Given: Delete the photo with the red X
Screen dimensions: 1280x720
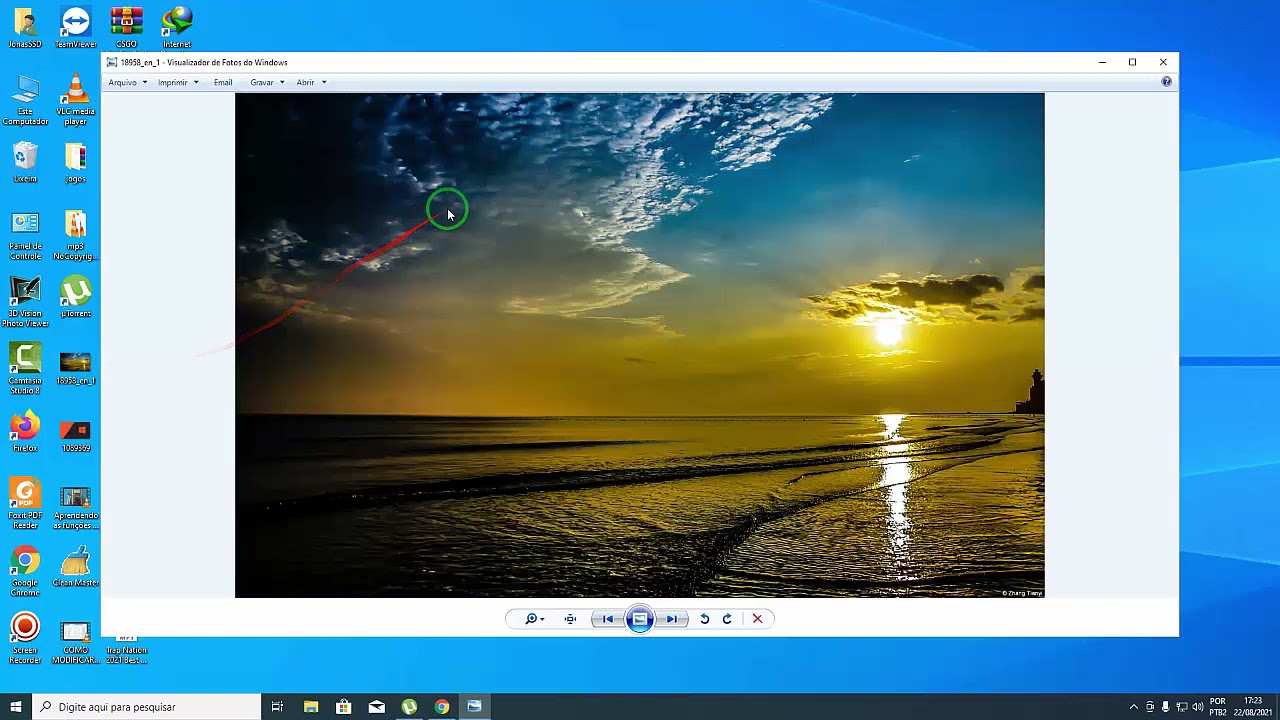Looking at the screenshot, I should point(757,619).
